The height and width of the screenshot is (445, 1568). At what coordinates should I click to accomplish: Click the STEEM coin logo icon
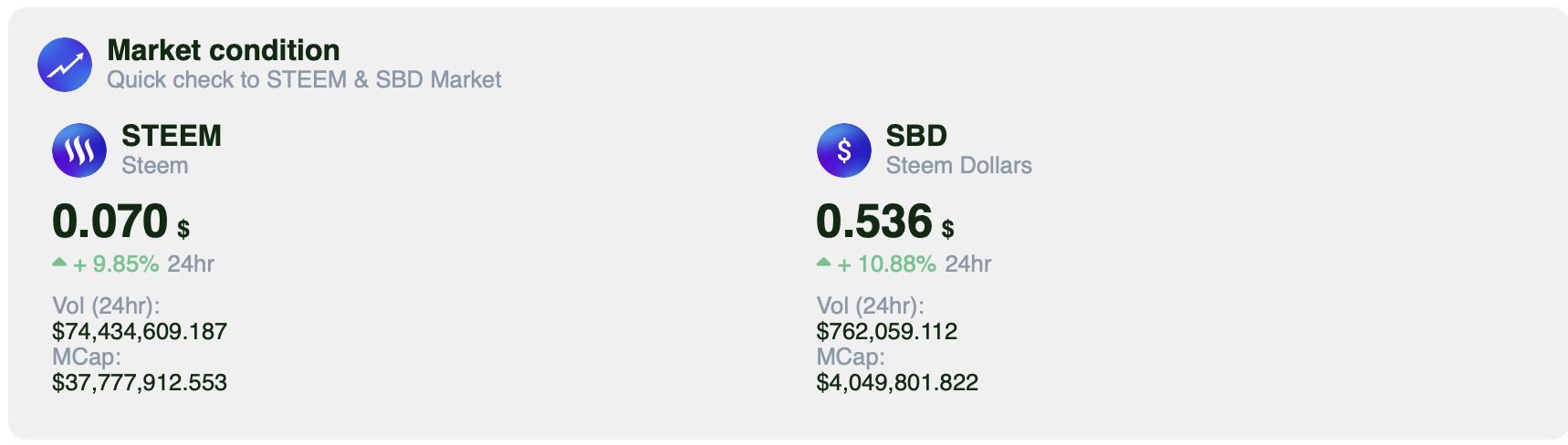click(x=79, y=150)
